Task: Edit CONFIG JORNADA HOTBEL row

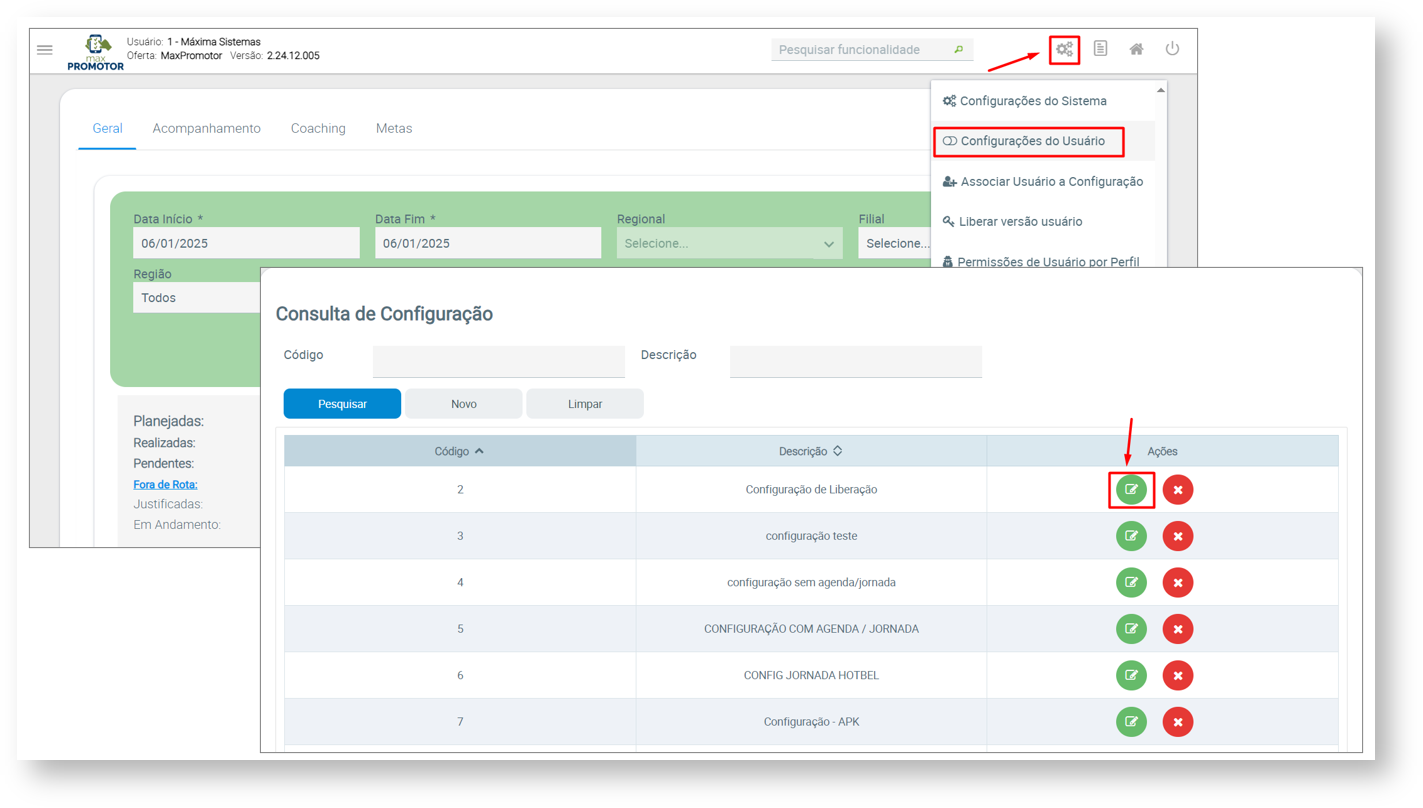Action: [x=1131, y=675]
